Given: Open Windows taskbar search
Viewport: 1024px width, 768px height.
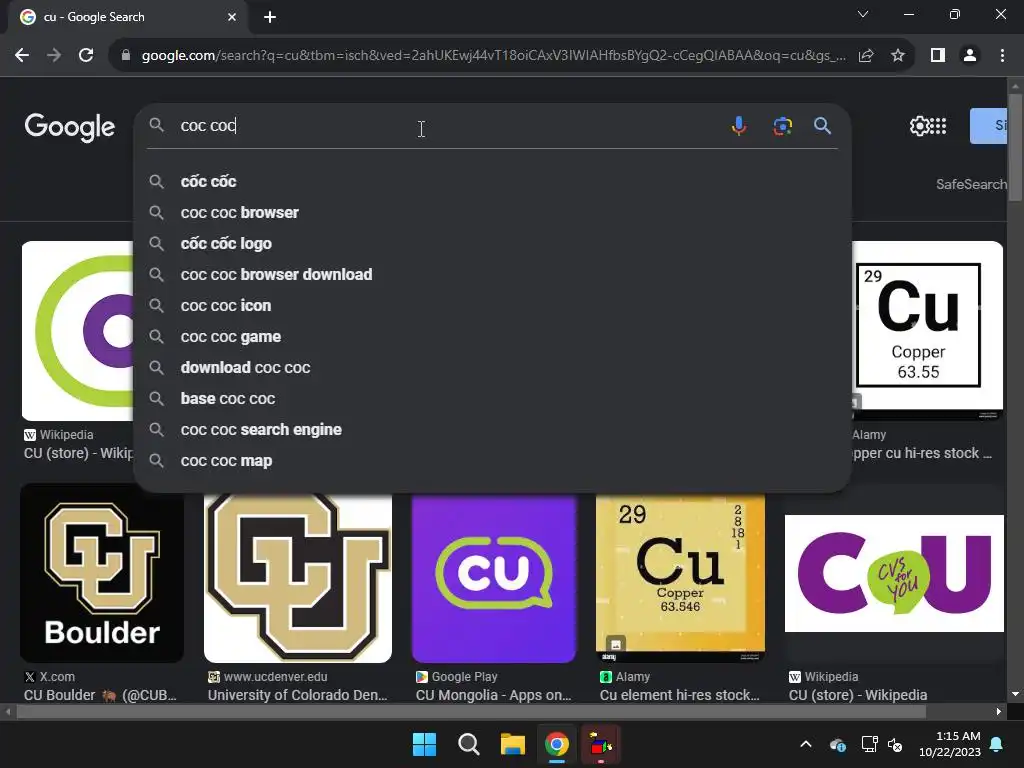Looking at the screenshot, I should (x=469, y=744).
